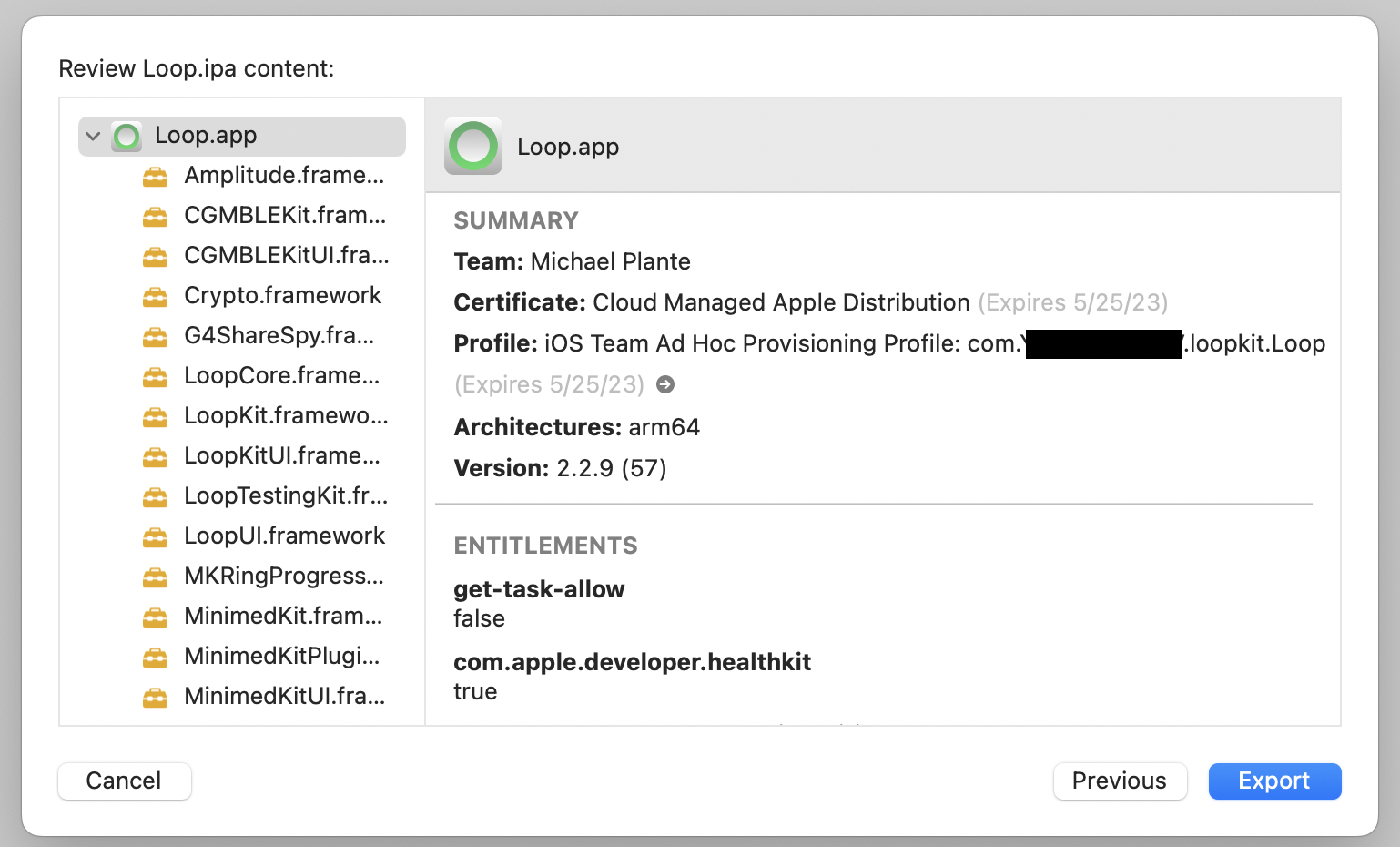Select Amplitude.frame... in the content list

click(284, 175)
